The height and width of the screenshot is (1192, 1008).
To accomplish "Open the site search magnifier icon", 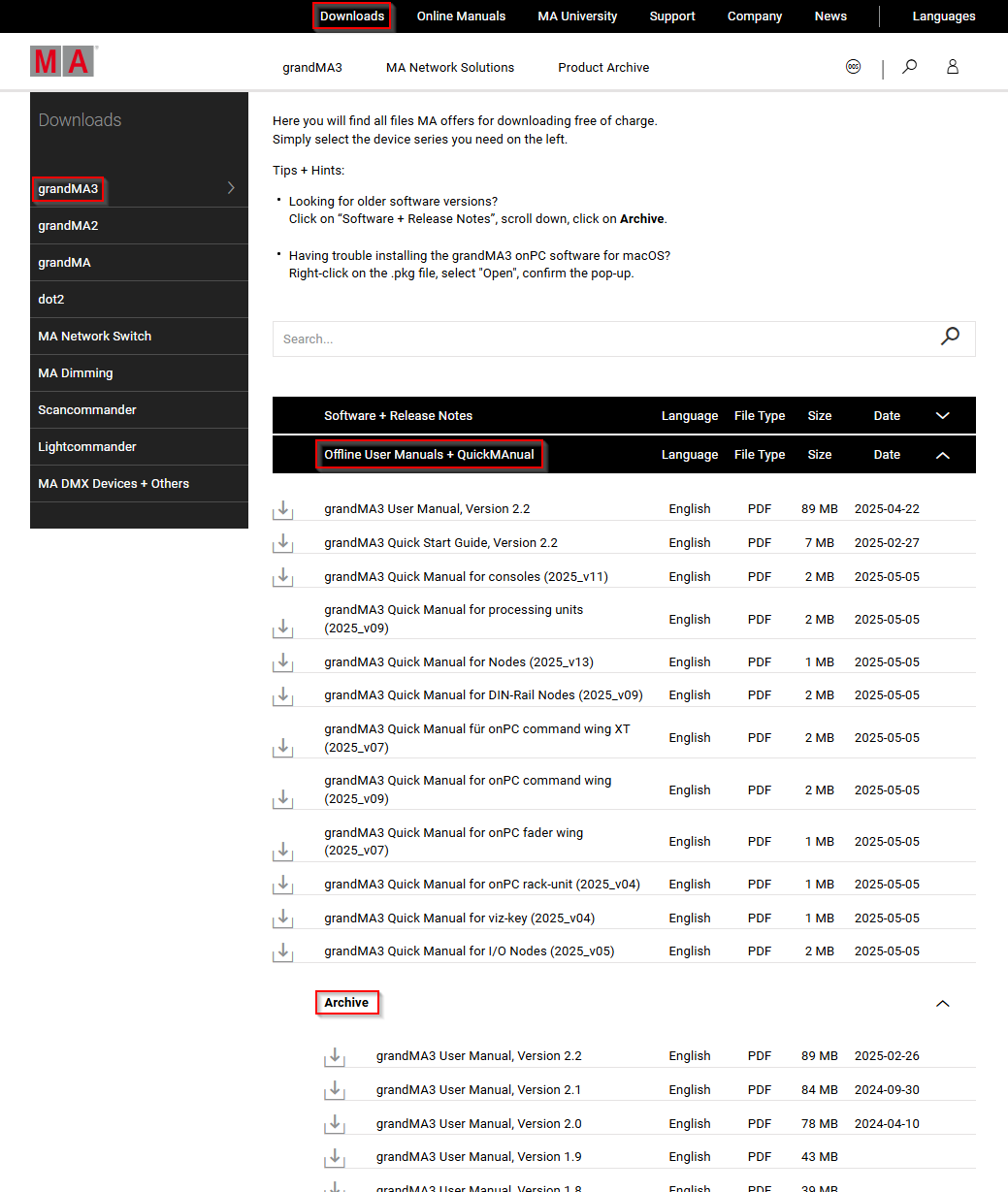I will [x=909, y=67].
